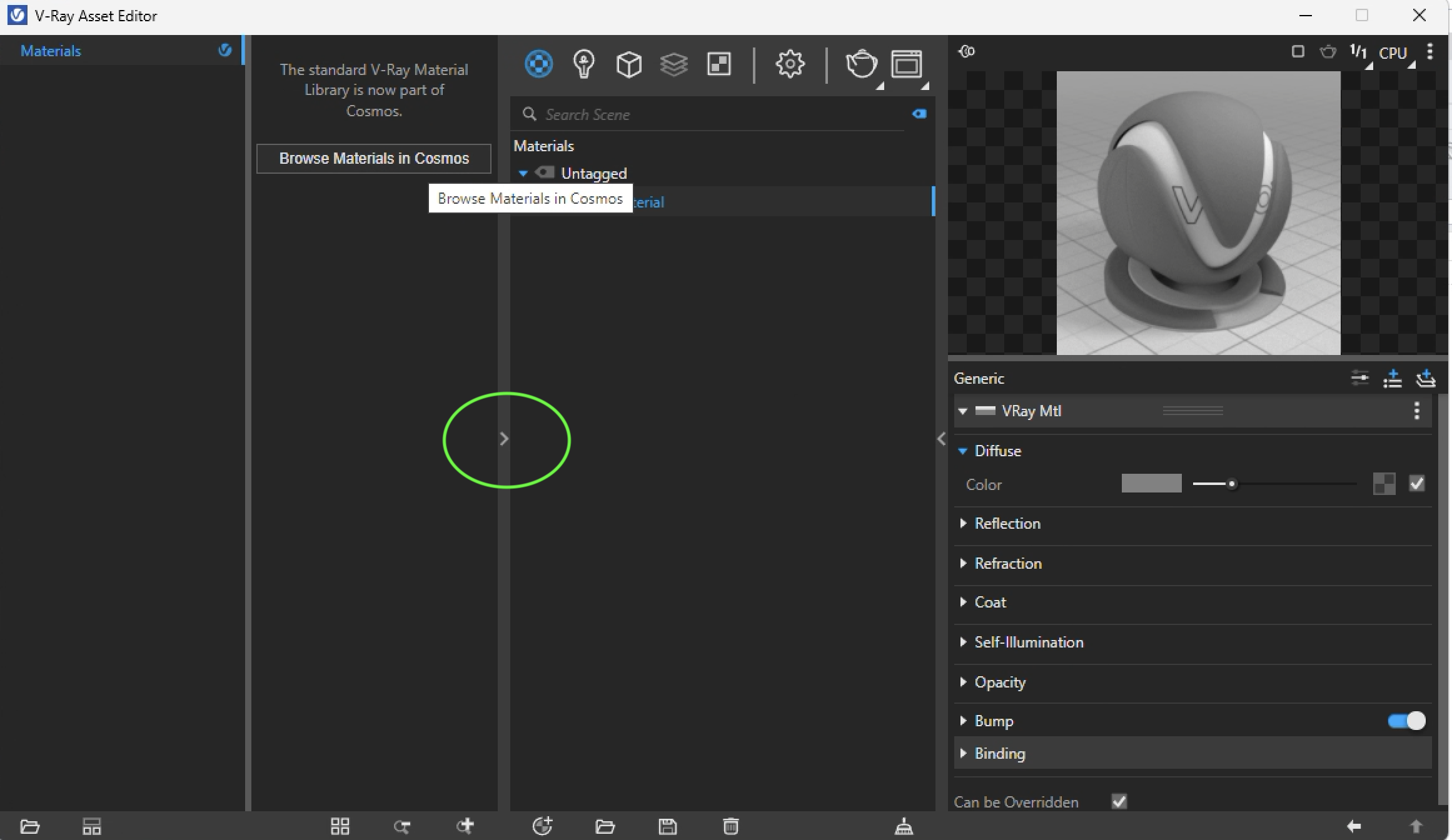Open the Lights category
Screen dimensions: 1452x840
pos(583,64)
